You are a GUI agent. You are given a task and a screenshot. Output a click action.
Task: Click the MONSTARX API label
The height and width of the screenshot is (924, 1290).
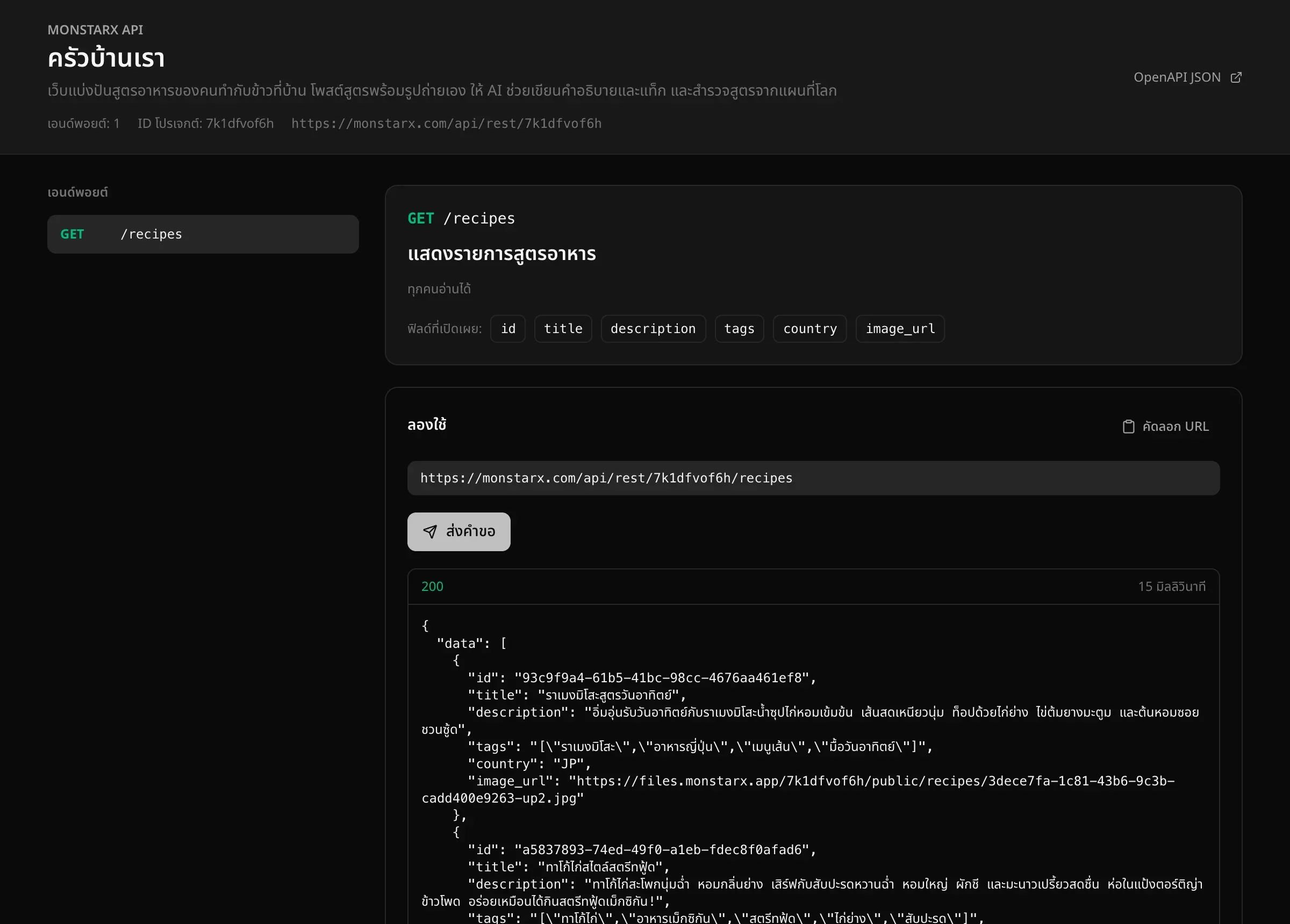coord(95,30)
